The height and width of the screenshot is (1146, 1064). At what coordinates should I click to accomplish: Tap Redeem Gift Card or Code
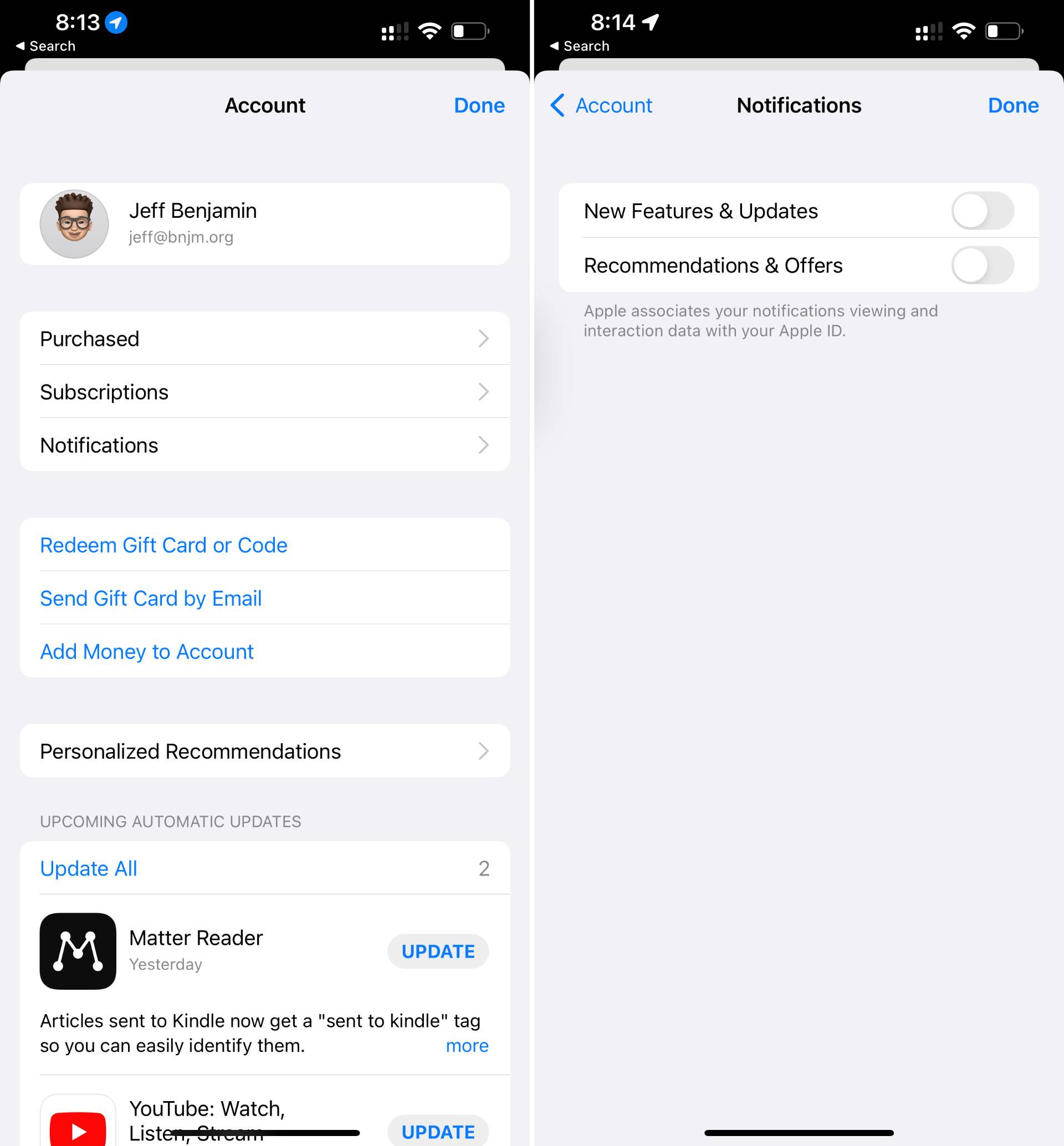point(163,544)
